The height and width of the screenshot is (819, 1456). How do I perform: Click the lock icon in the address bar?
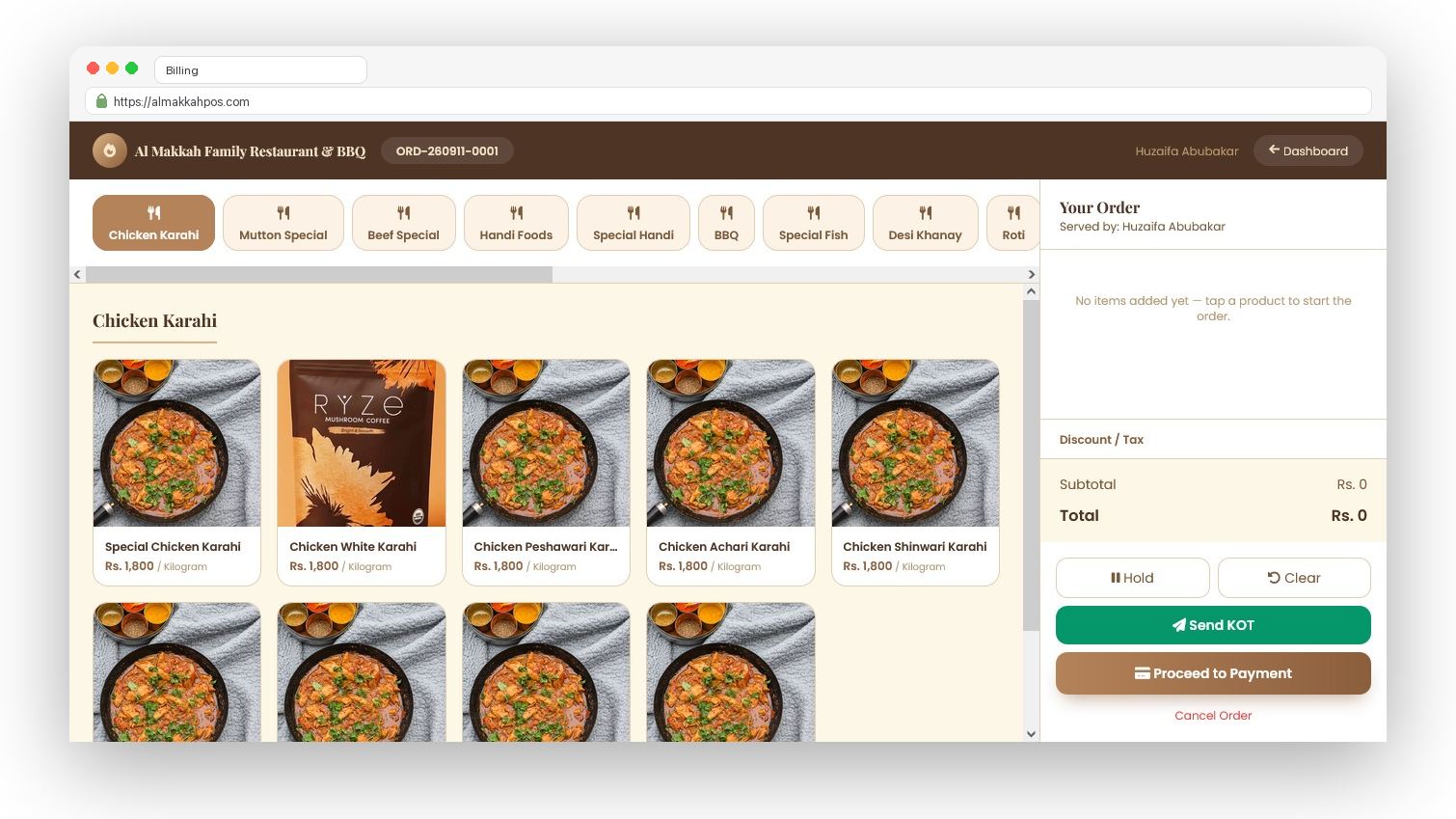click(101, 101)
